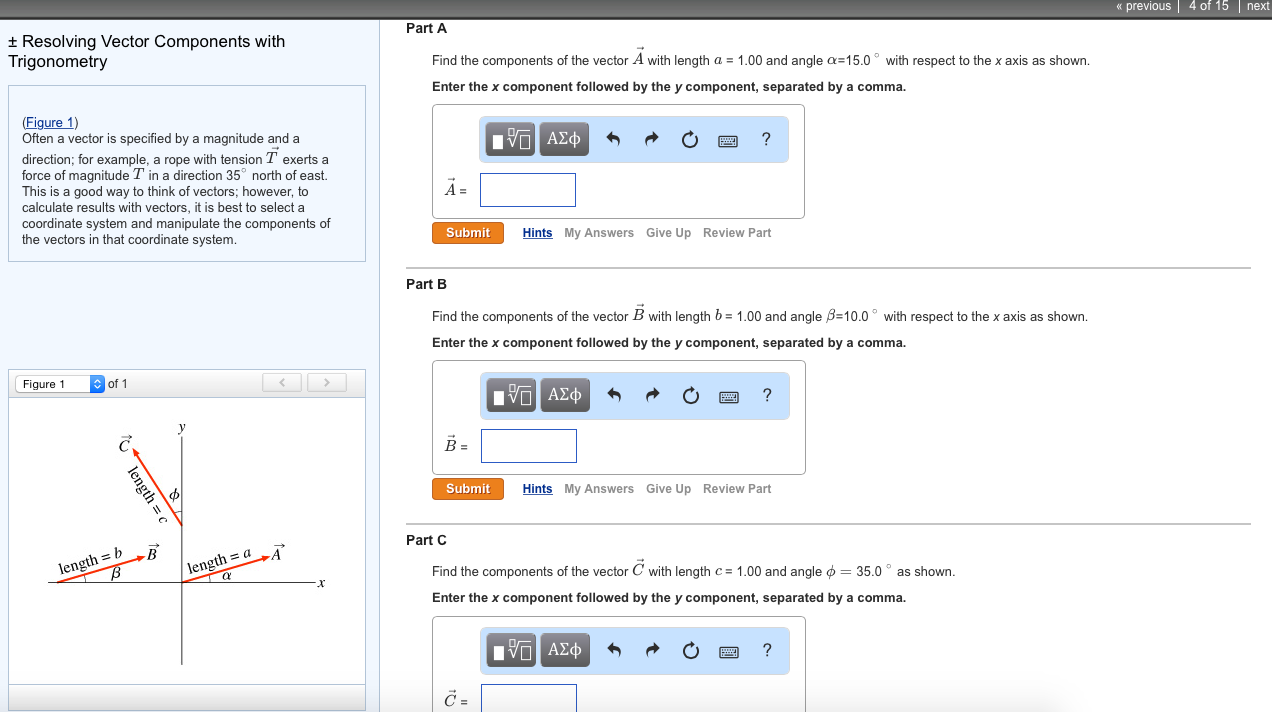Click the undo icon in Part C editor

pos(614,649)
